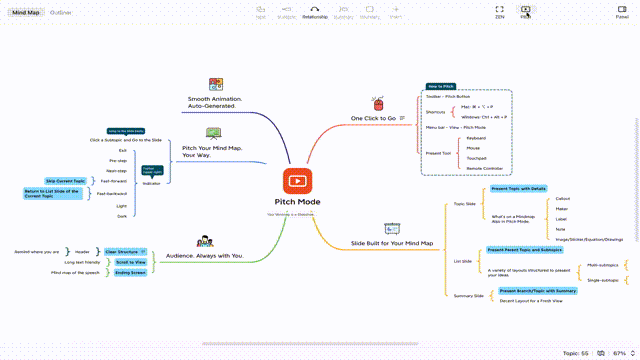Select the Skip Current Topic label

[65, 181]
